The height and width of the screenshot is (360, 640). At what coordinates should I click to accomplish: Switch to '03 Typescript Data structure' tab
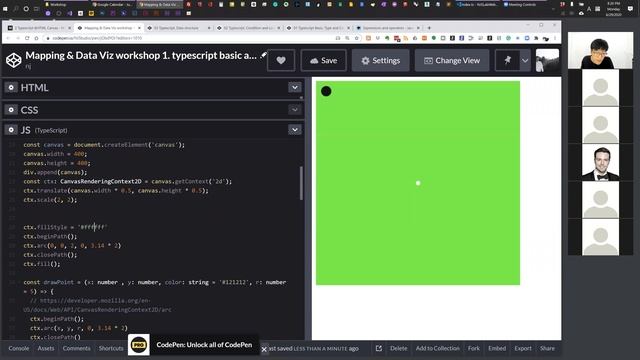click(x=179, y=28)
